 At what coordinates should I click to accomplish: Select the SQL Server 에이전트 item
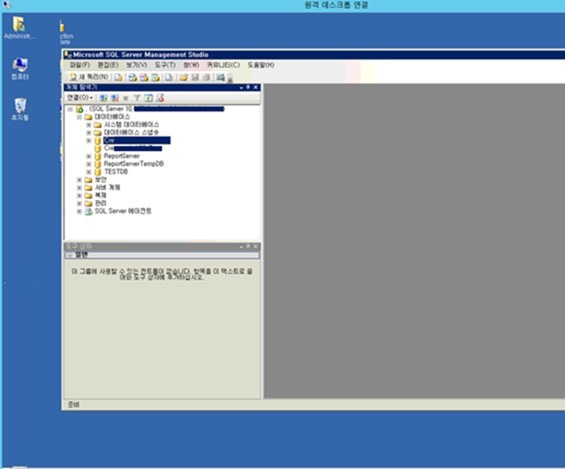point(123,211)
